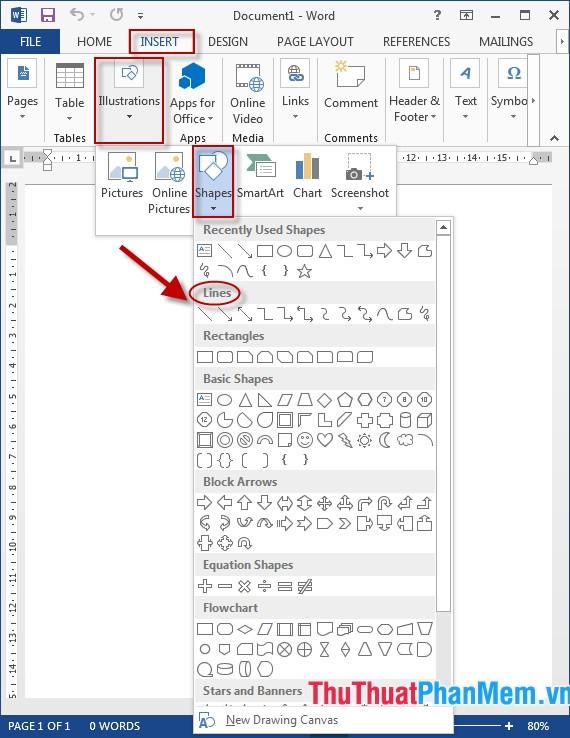Click the PAGE 1 OF 1 status
This screenshot has height=738, width=570.
click(x=39, y=726)
